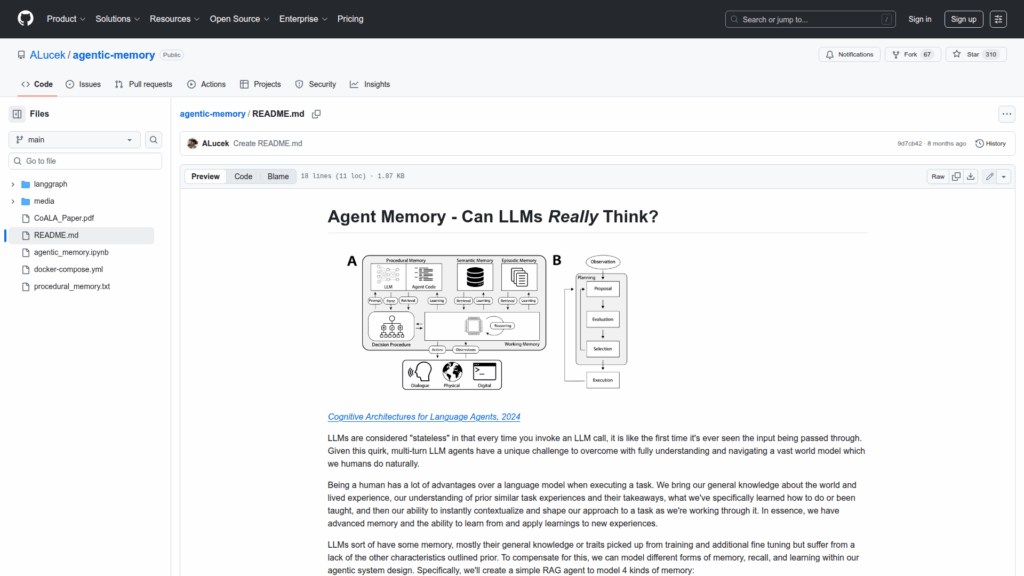Open the Pull requests tab
The height and width of the screenshot is (576, 1024).
(x=143, y=84)
